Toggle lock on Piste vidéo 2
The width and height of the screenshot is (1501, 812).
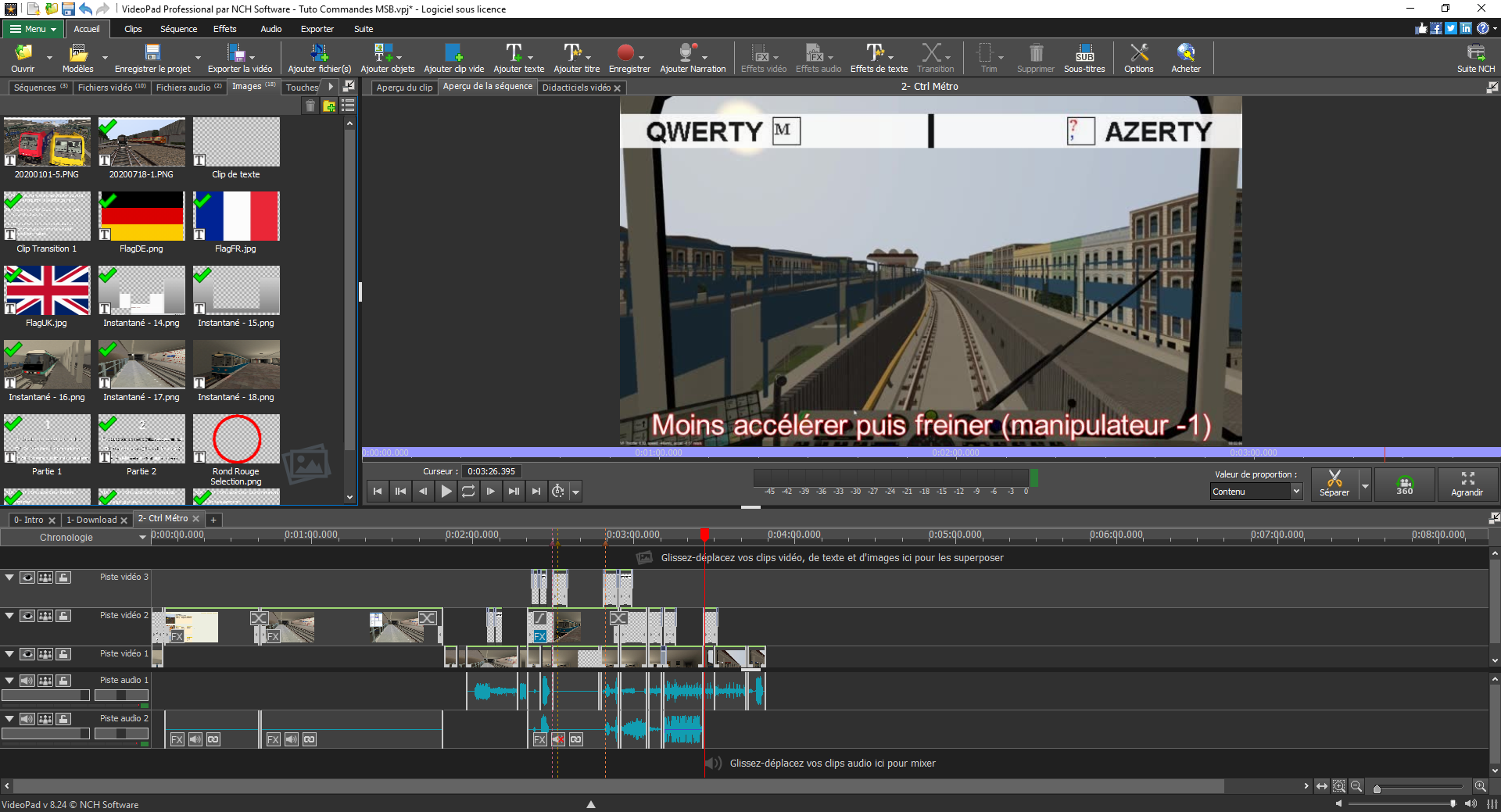[x=63, y=616]
